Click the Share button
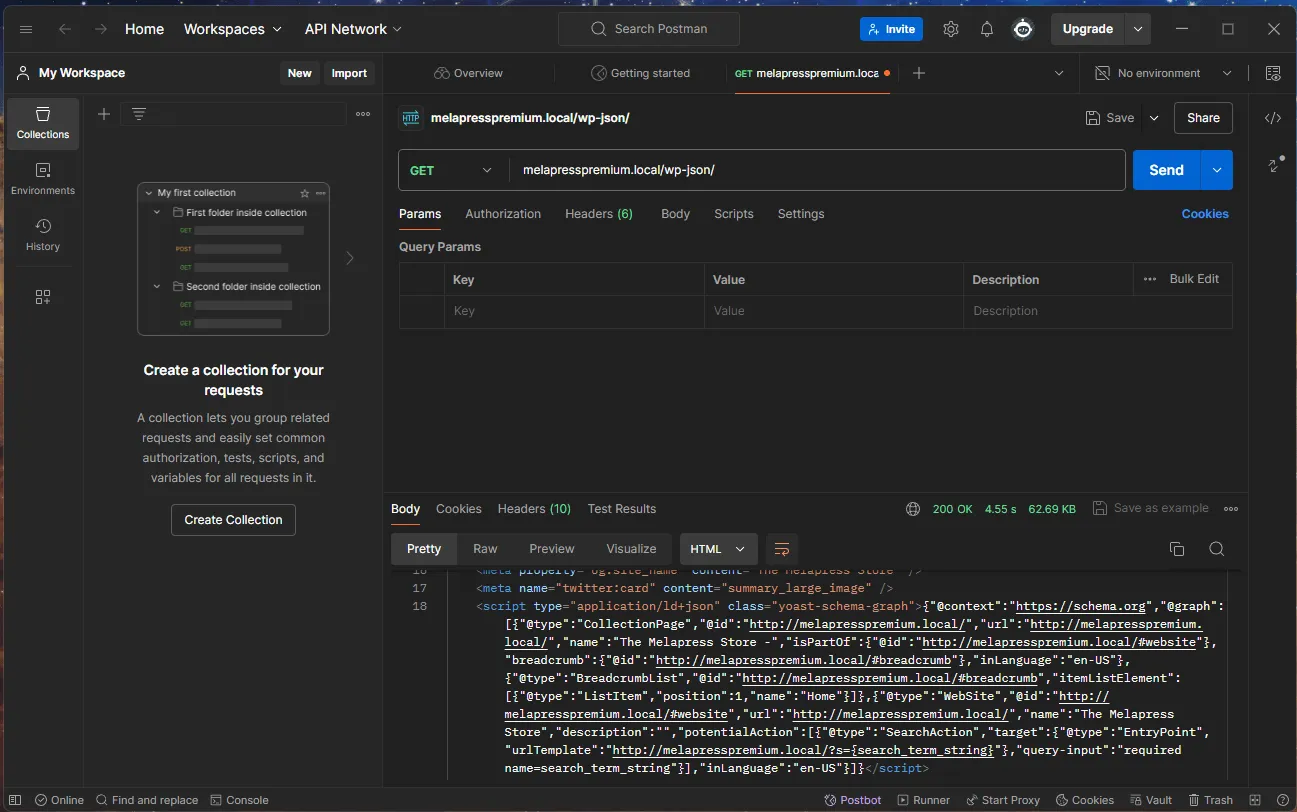1297x812 pixels. click(x=1203, y=118)
